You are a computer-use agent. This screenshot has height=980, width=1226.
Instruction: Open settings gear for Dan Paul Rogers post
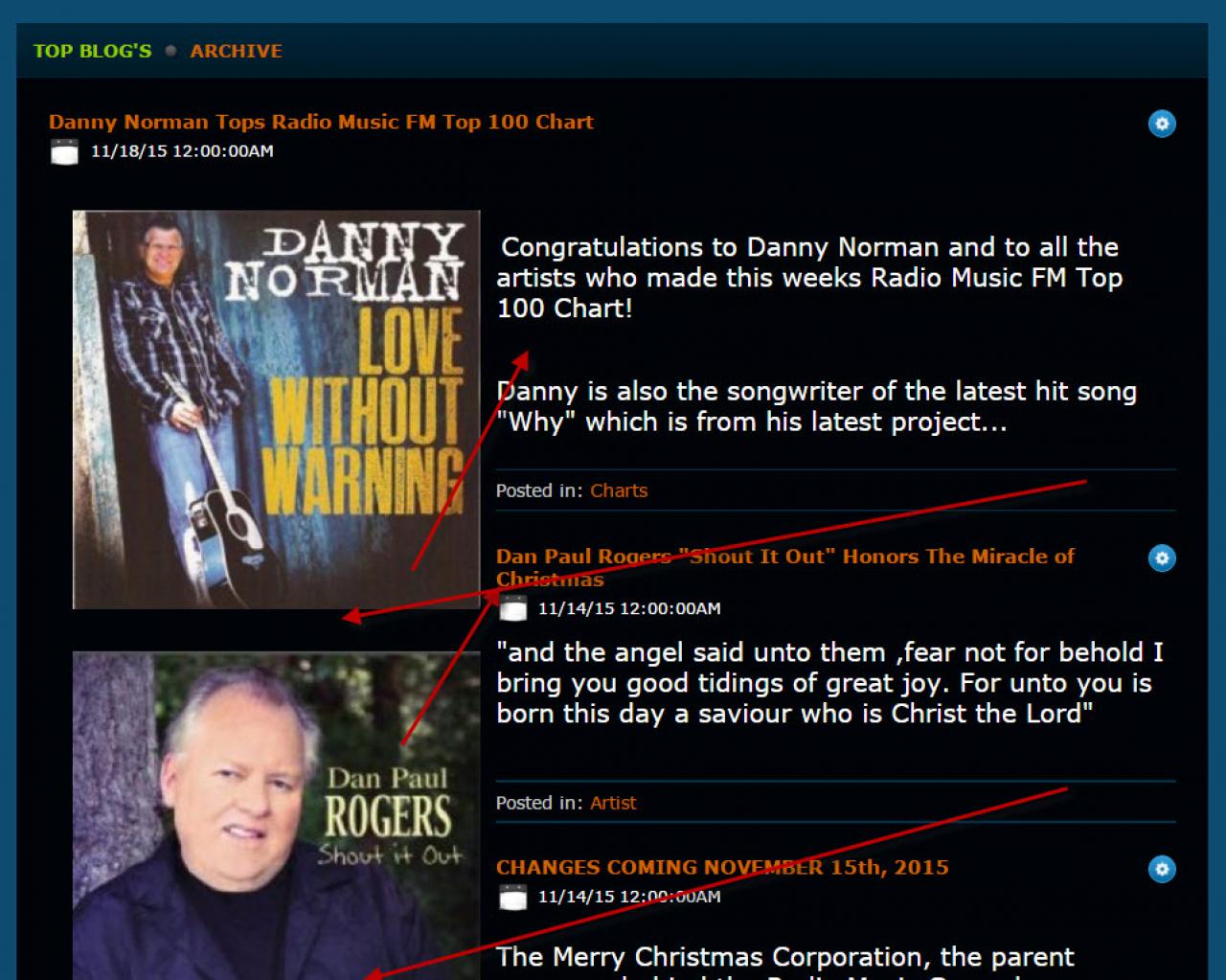pos(1162,558)
